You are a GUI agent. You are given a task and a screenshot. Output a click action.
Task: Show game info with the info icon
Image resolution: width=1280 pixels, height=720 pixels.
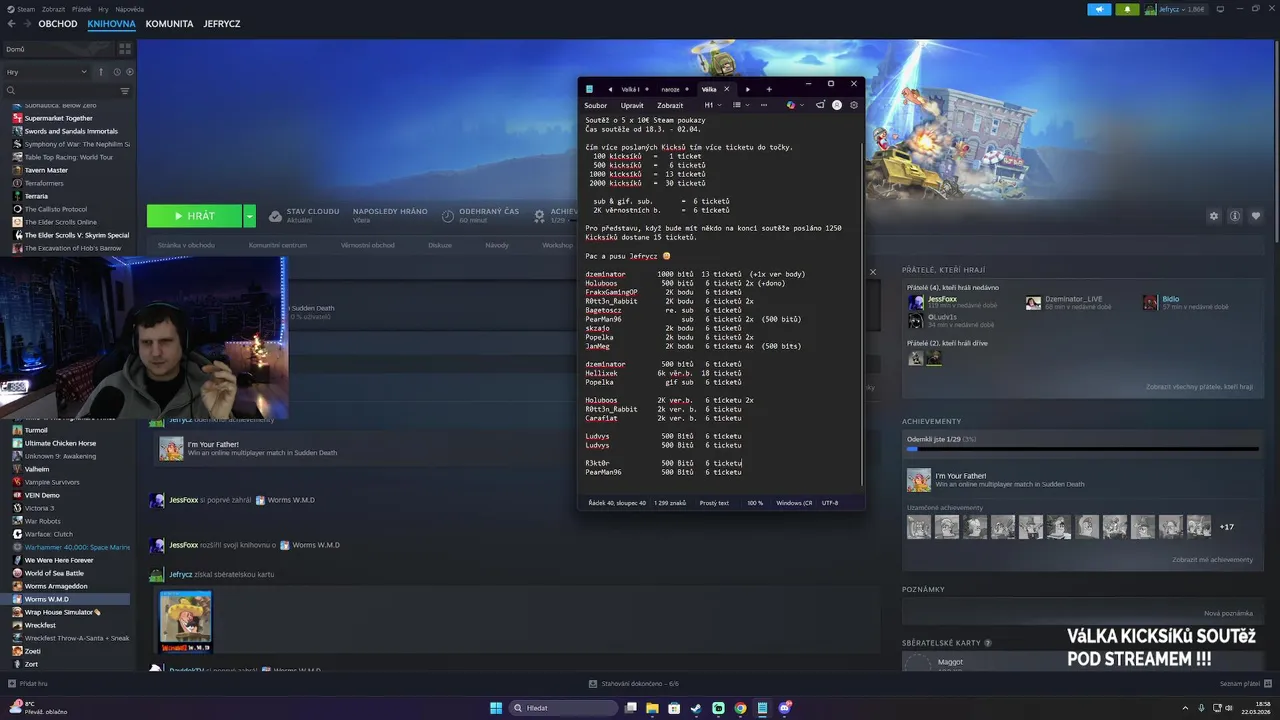1235,216
